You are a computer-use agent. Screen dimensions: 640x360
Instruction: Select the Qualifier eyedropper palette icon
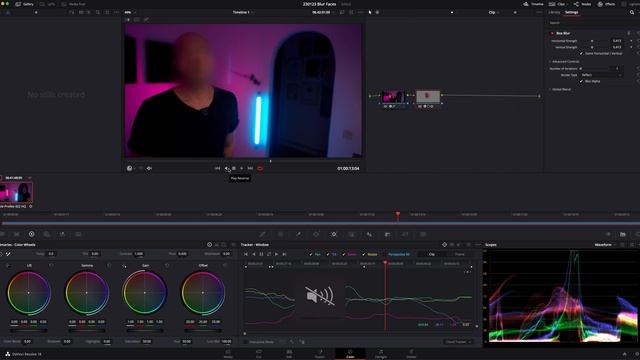298,234
